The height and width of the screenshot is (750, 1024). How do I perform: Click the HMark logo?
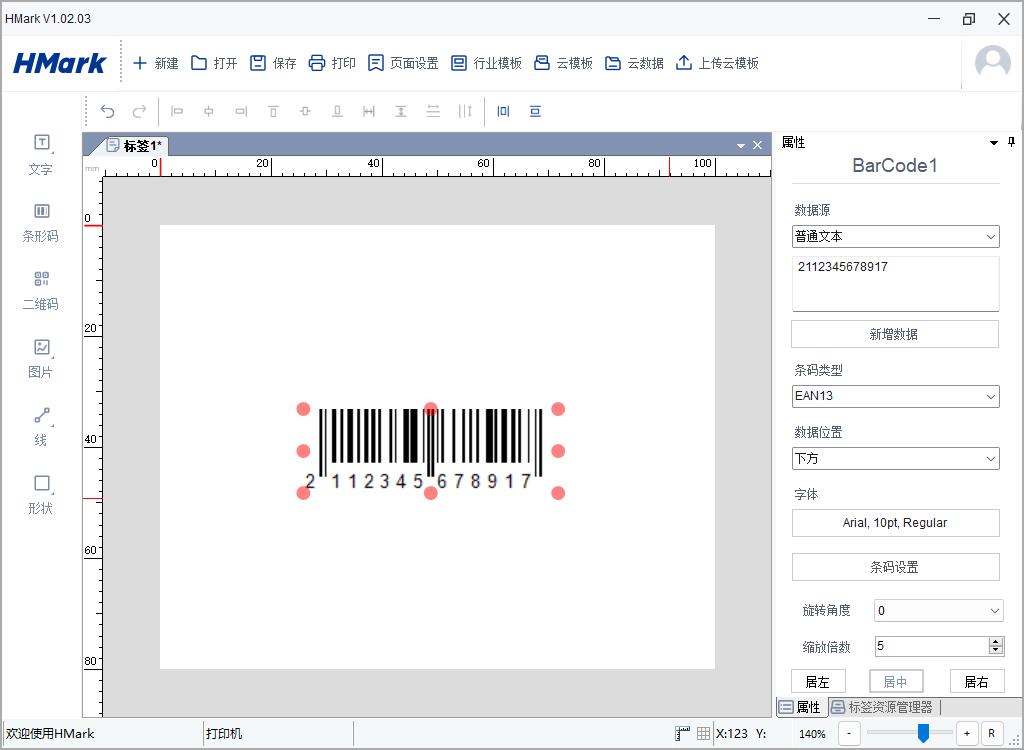(59, 63)
